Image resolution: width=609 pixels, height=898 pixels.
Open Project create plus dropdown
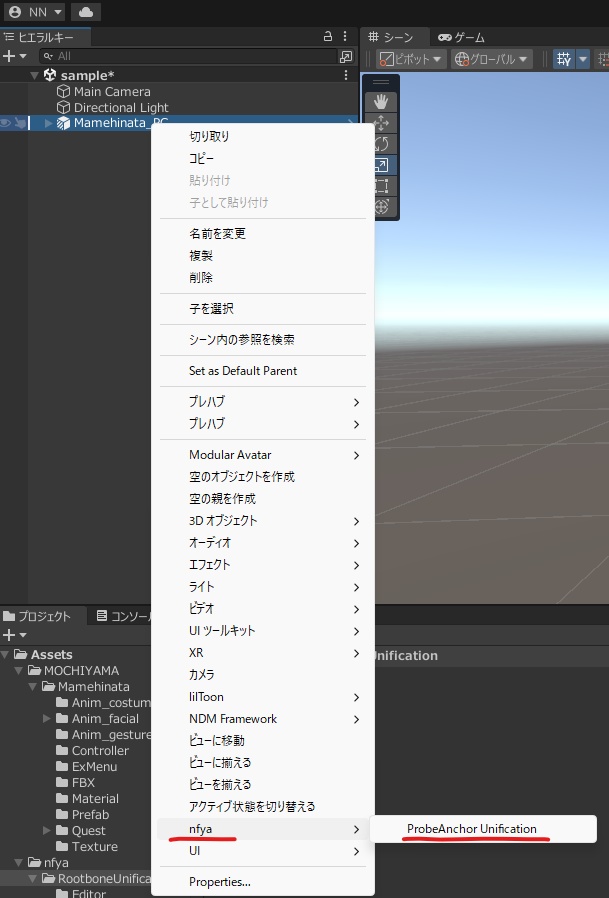point(15,635)
